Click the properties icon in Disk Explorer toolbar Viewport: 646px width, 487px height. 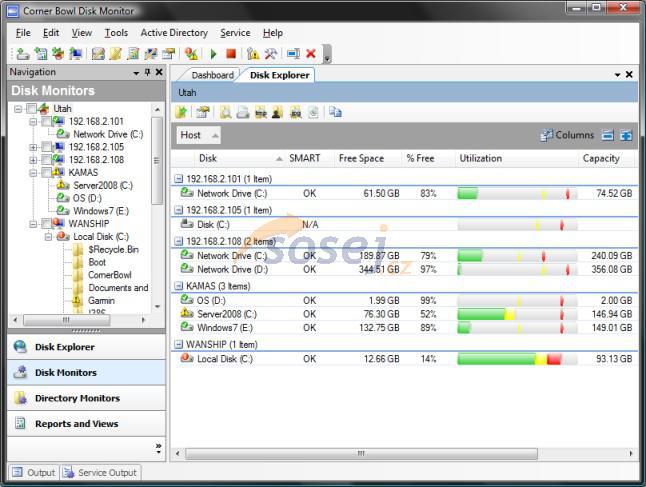[x=203, y=112]
